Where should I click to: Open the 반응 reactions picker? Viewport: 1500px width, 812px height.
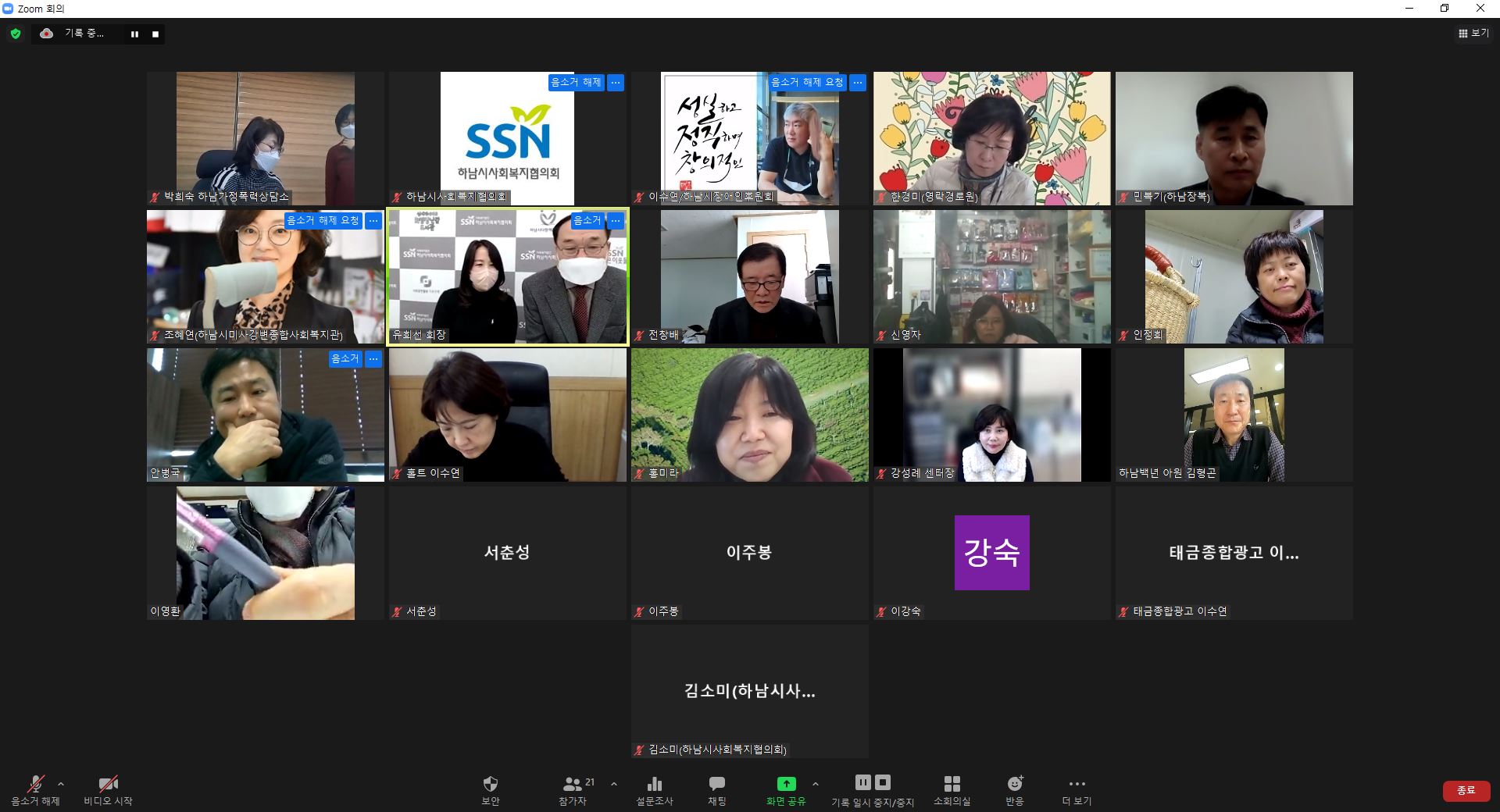coord(1014,789)
